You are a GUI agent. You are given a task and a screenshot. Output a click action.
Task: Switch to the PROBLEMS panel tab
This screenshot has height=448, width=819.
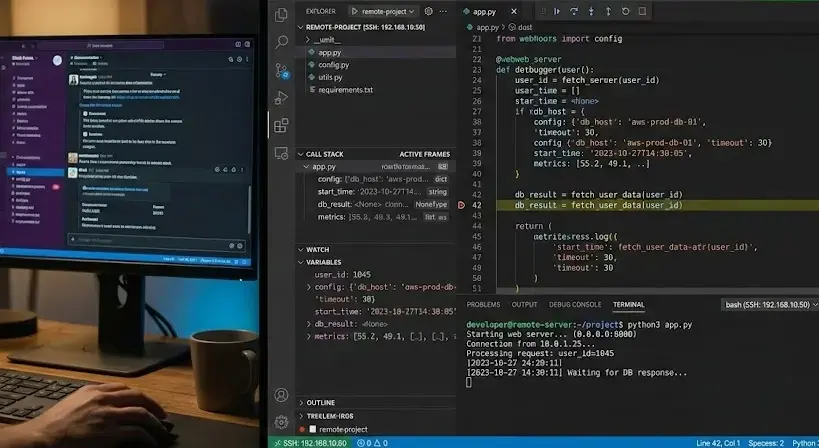pos(483,305)
